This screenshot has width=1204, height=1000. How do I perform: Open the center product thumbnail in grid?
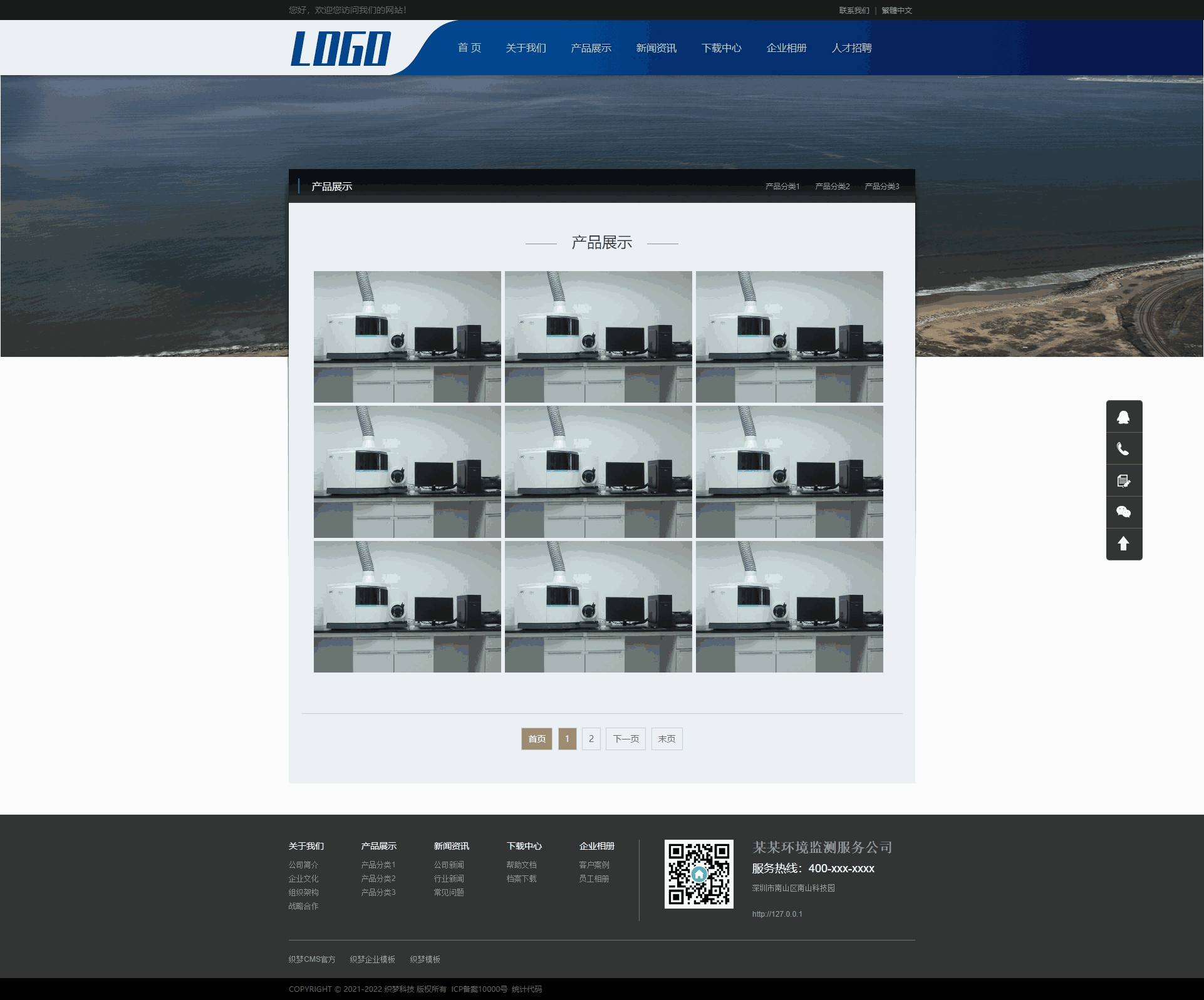tap(598, 472)
